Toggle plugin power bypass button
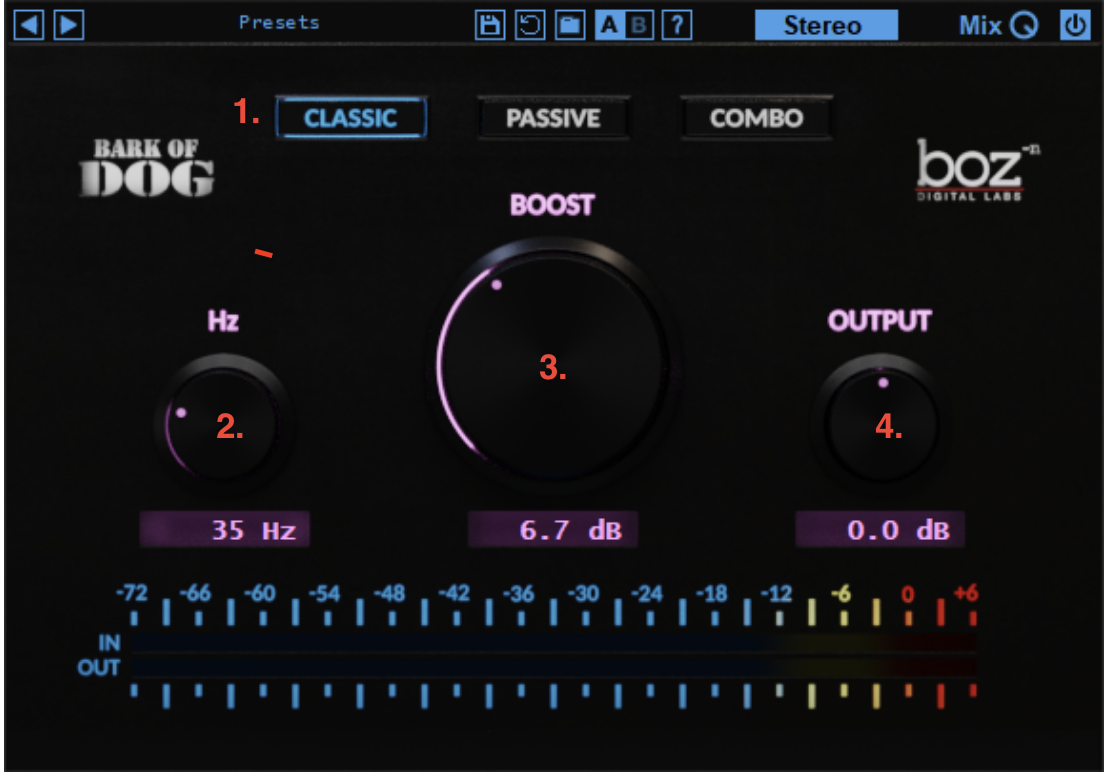The image size is (1112, 778). coord(1075,26)
